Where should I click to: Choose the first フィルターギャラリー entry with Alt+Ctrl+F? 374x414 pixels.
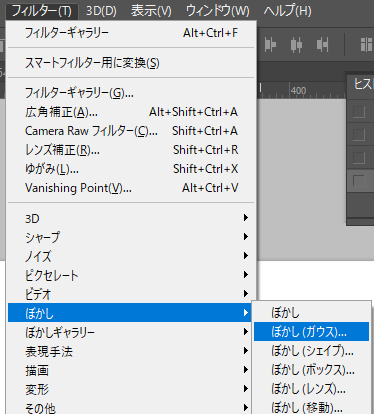point(131,33)
